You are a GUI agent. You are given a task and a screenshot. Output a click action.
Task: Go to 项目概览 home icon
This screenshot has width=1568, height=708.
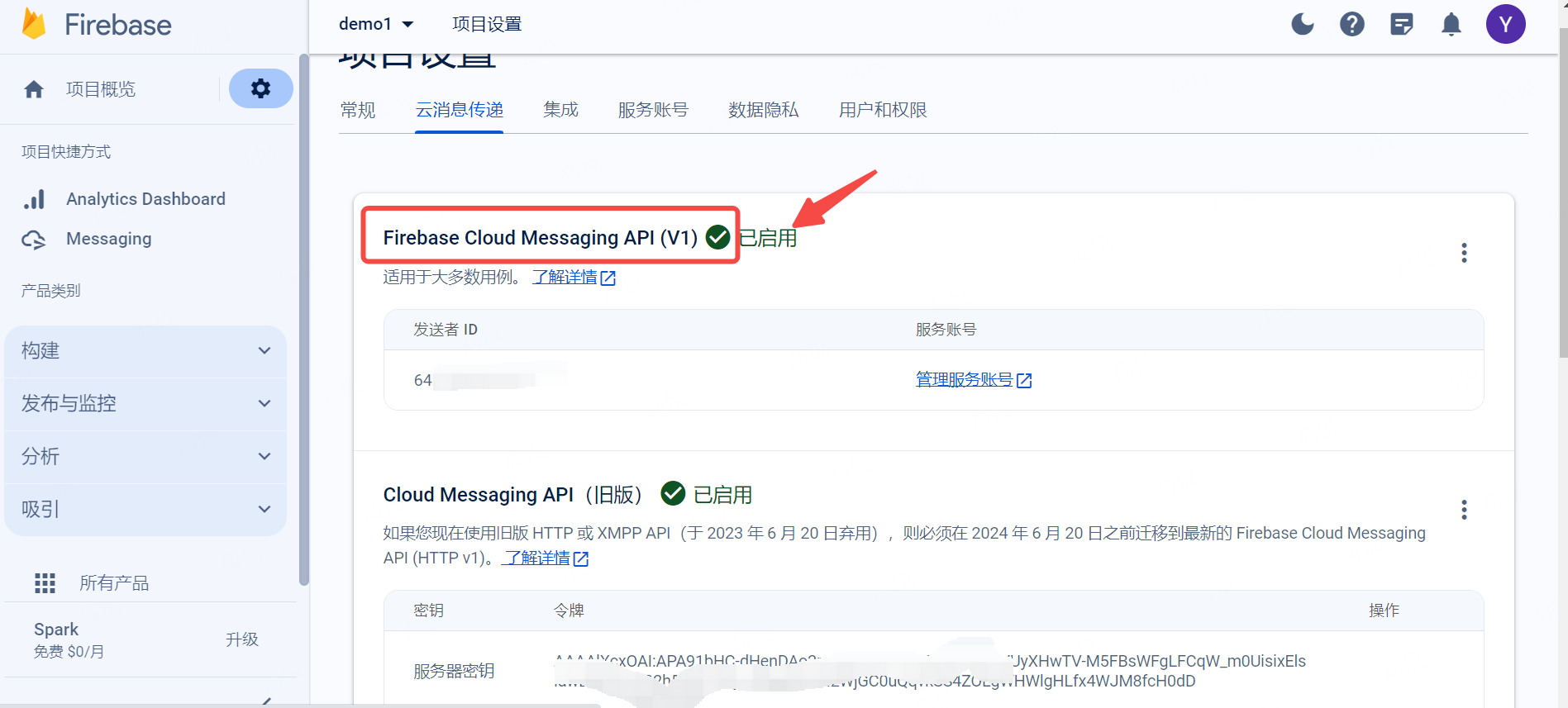point(34,89)
